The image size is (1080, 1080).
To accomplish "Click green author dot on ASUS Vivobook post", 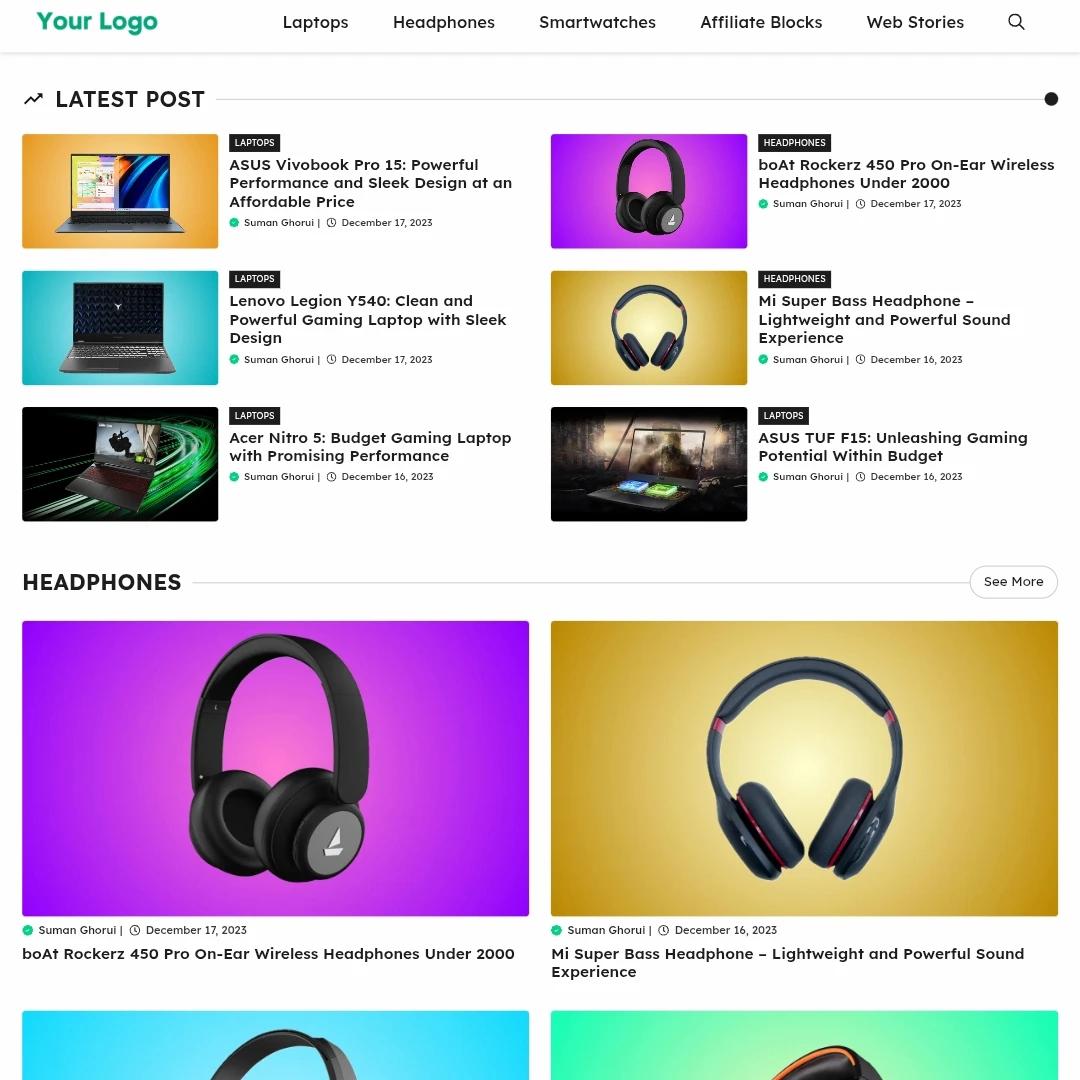I will 234,222.
